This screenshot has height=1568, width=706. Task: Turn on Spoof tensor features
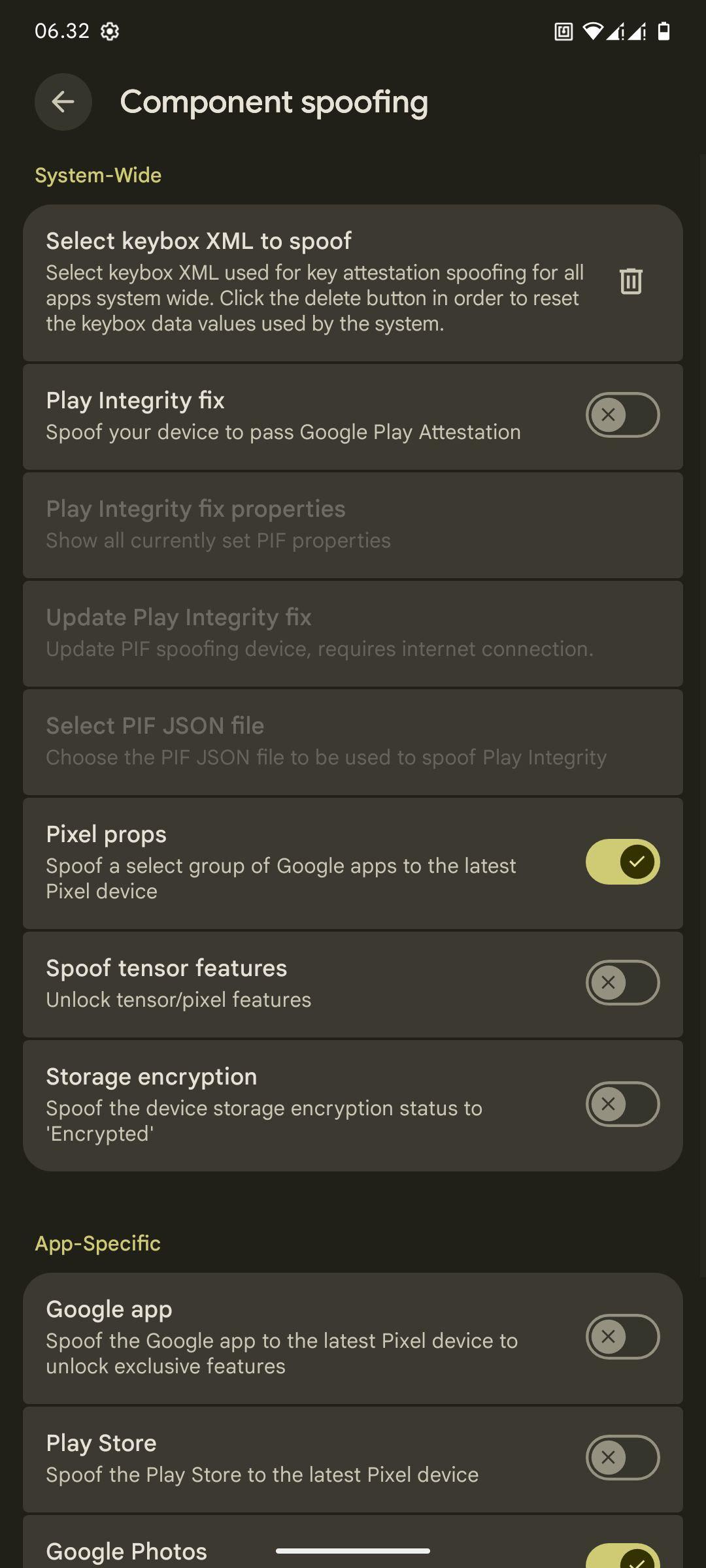coord(622,983)
